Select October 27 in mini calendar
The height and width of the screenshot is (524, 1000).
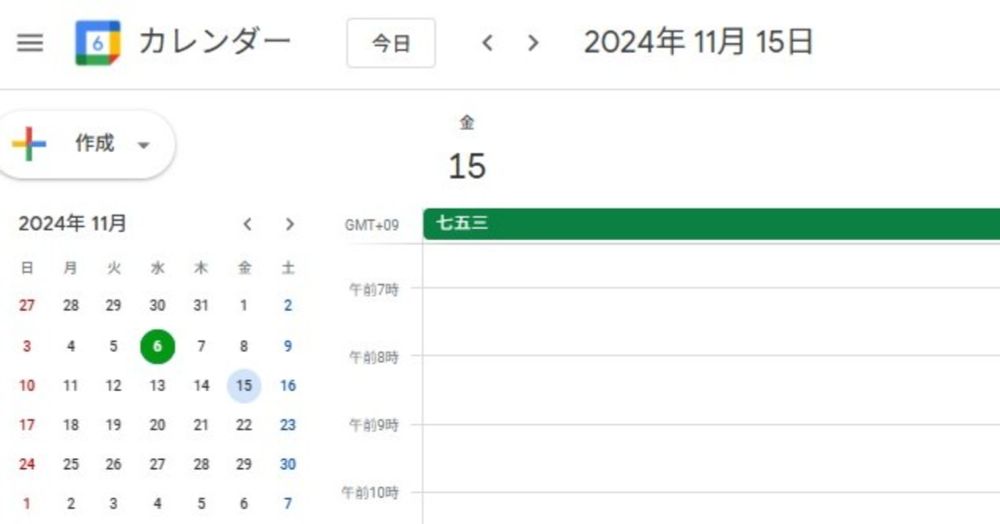click(x=27, y=306)
